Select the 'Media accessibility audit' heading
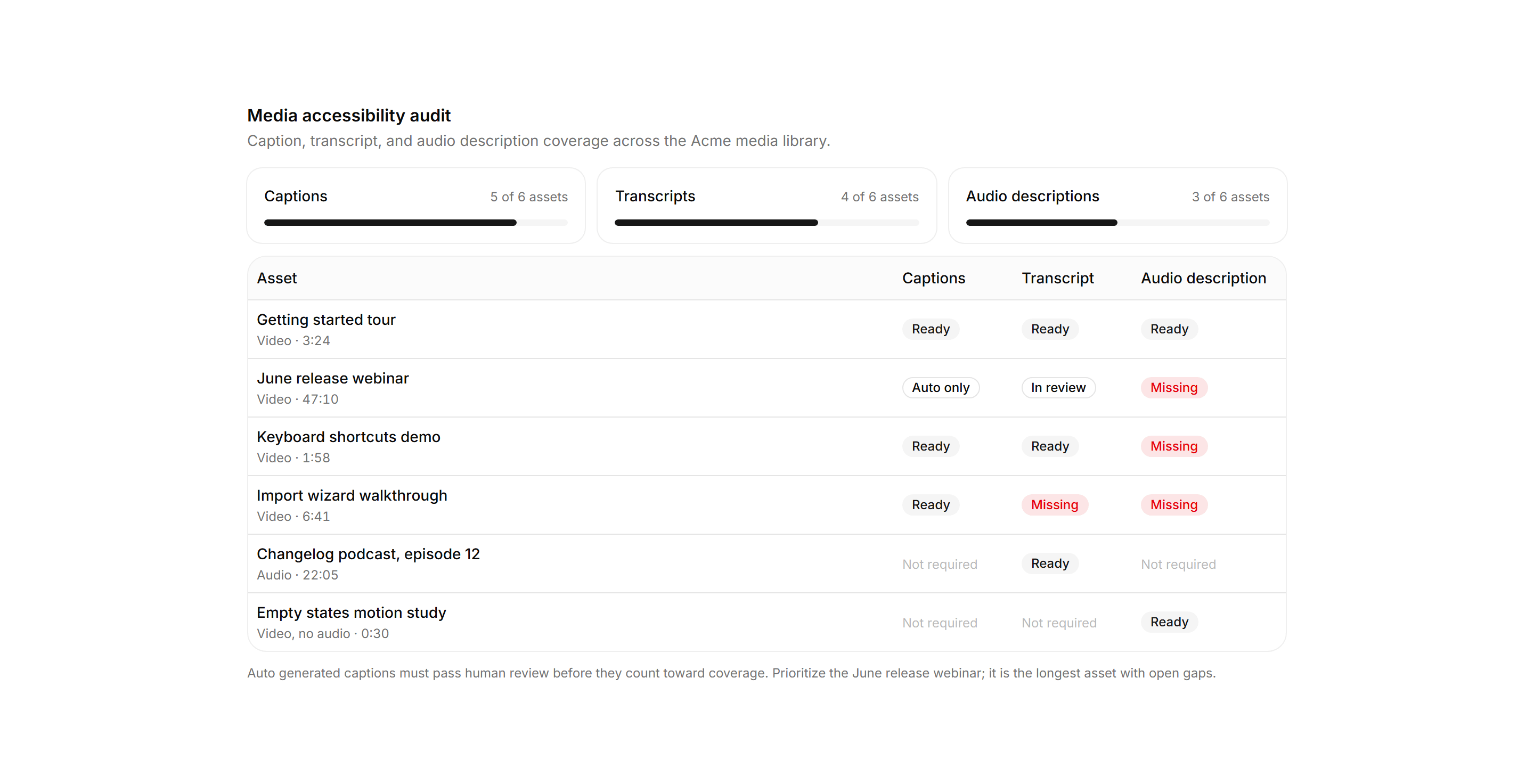Viewport: 1534px width, 784px height. pyautogui.click(x=349, y=116)
